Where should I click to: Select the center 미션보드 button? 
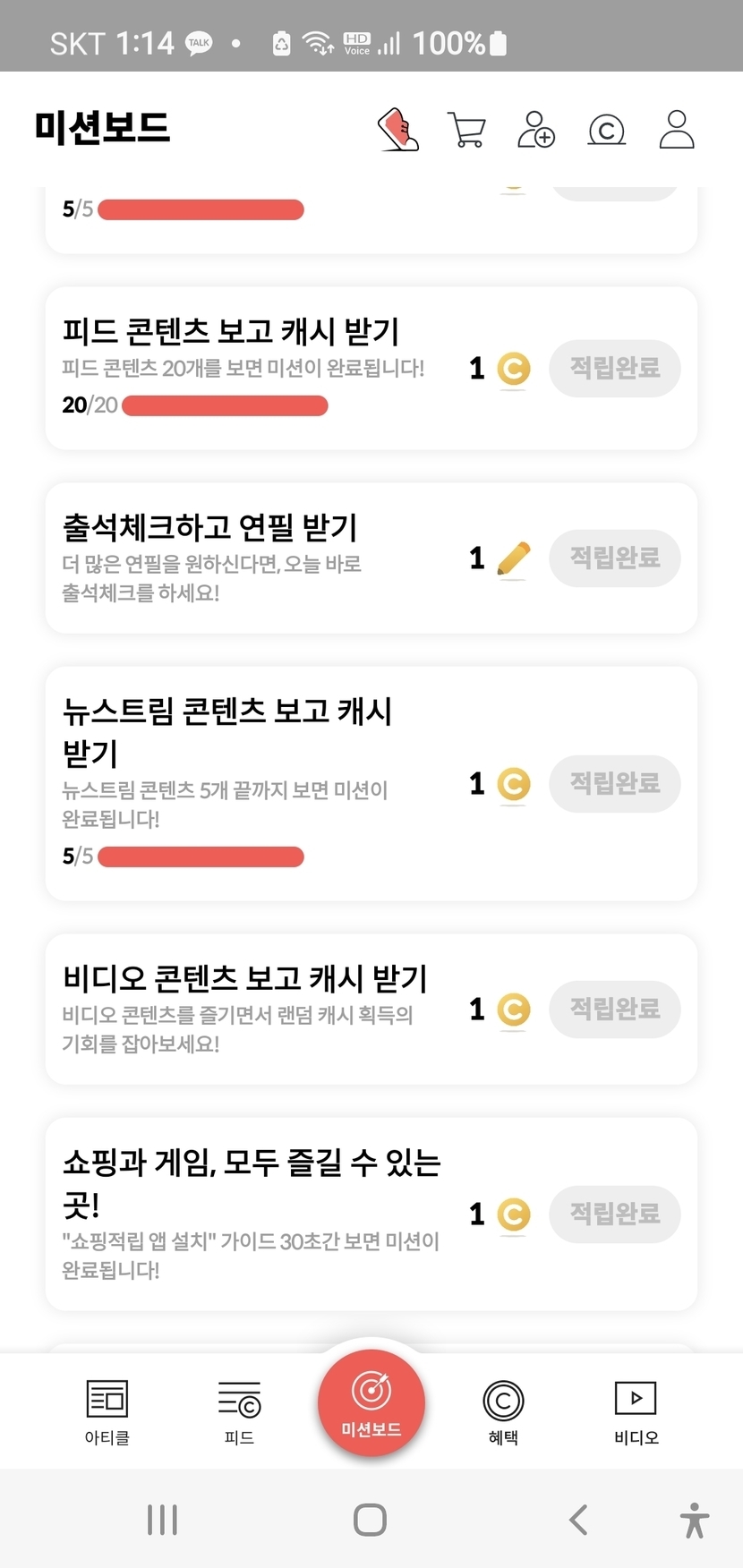point(371,1402)
